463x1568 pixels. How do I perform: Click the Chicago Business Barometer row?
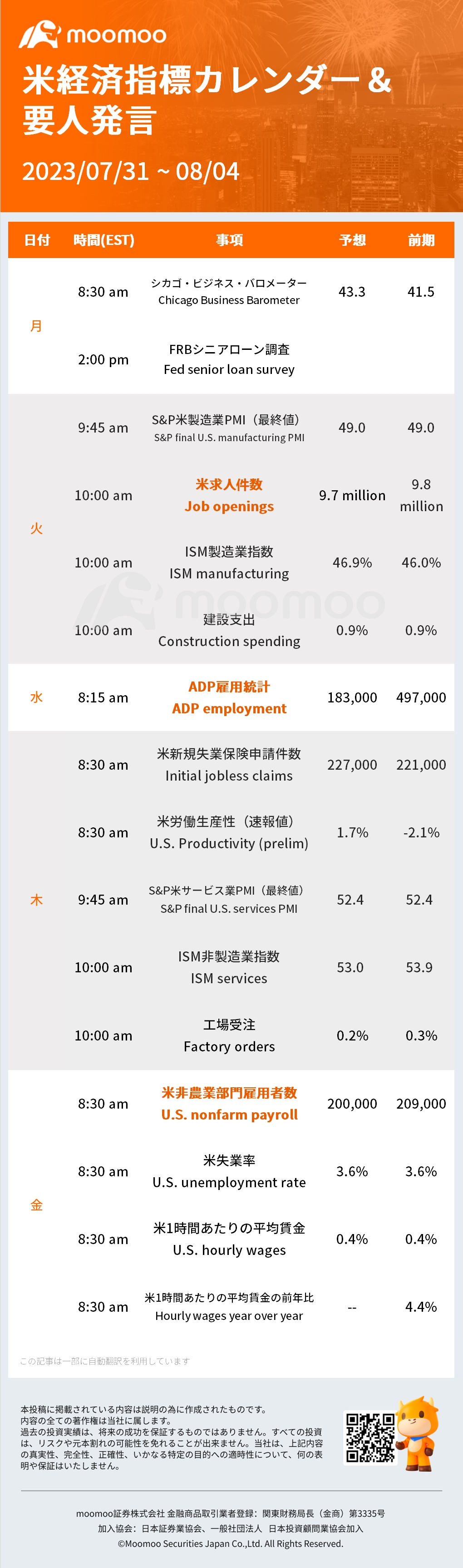[231, 292]
